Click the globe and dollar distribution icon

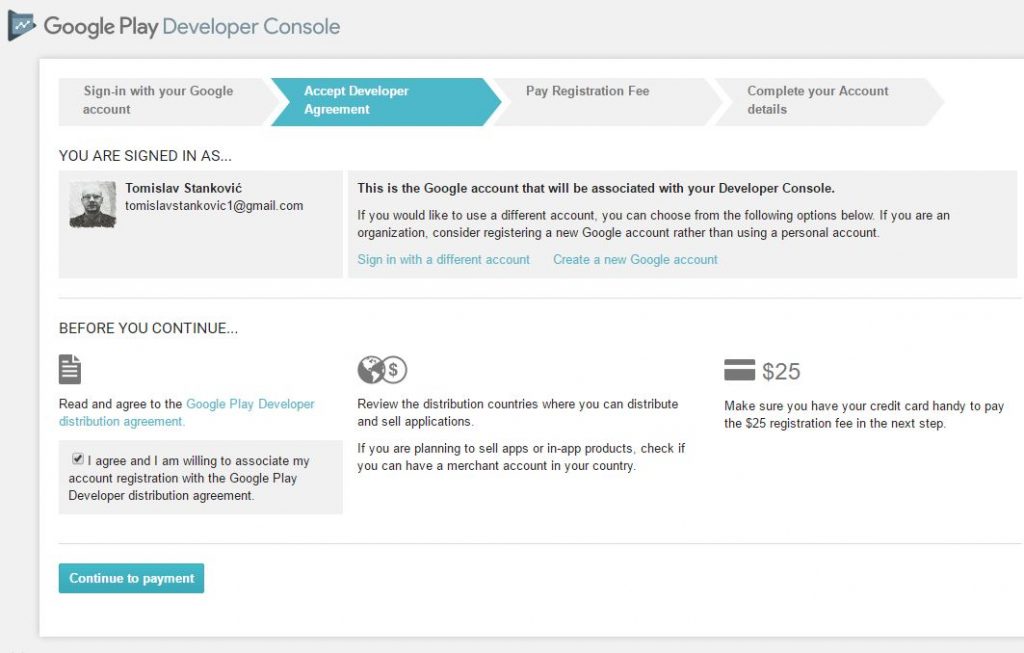pyautogui.click(x=382, y=370)
